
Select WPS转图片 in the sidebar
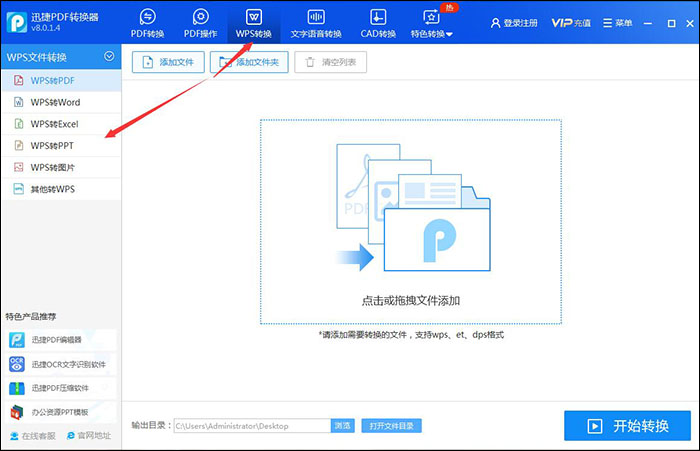click(61, 167)
